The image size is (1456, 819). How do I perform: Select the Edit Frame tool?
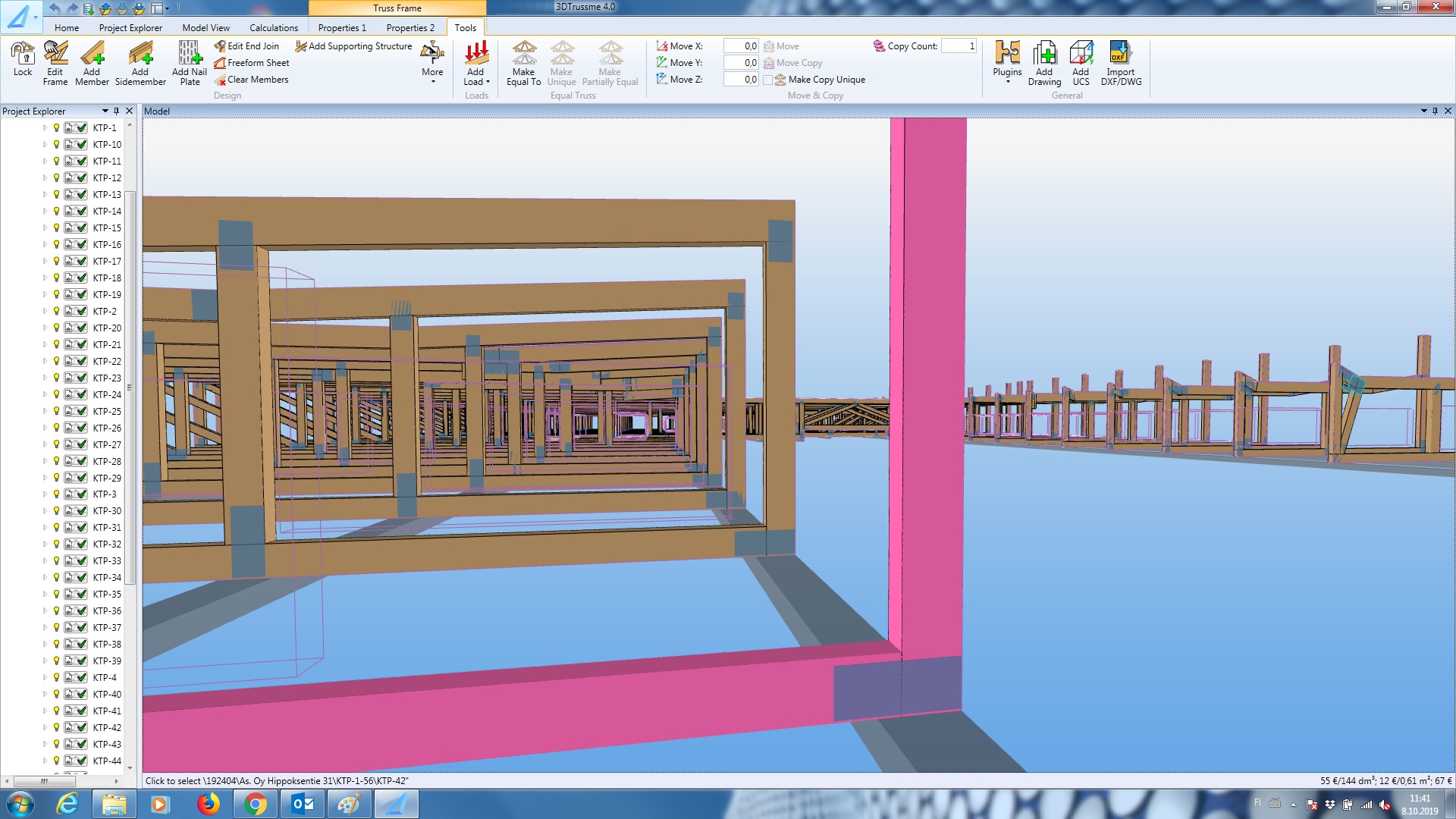(x=55, y=53)
